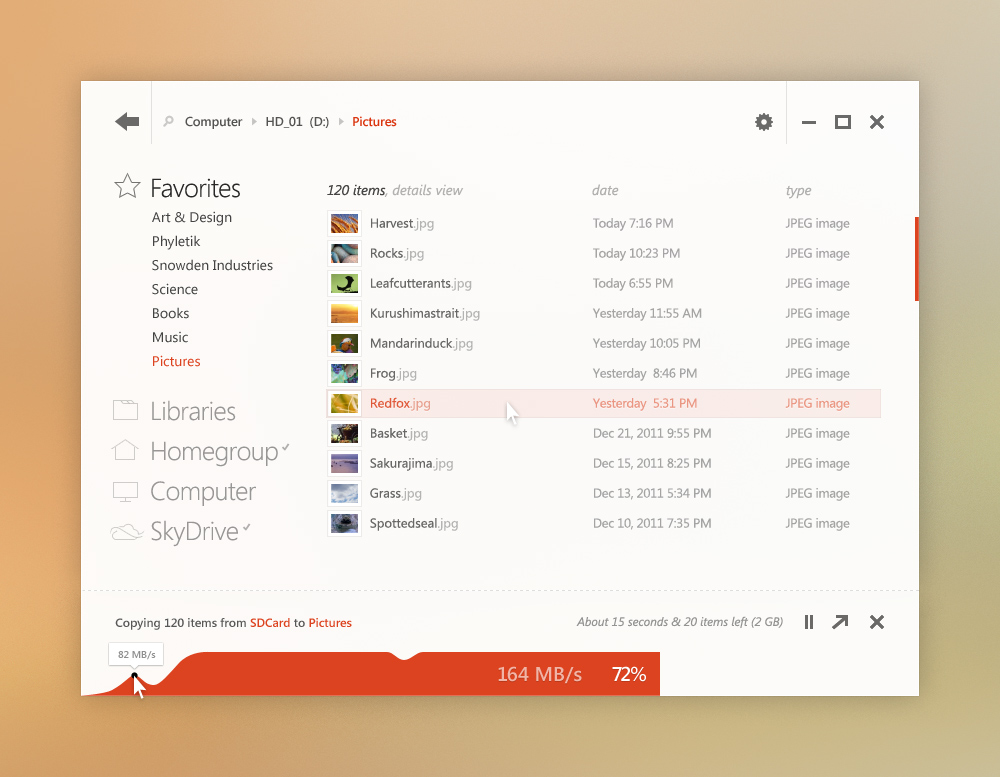This screenshot has width=1000, height=777.
Task: Expand copy details with arrow icon
Action: coord(840,622)
